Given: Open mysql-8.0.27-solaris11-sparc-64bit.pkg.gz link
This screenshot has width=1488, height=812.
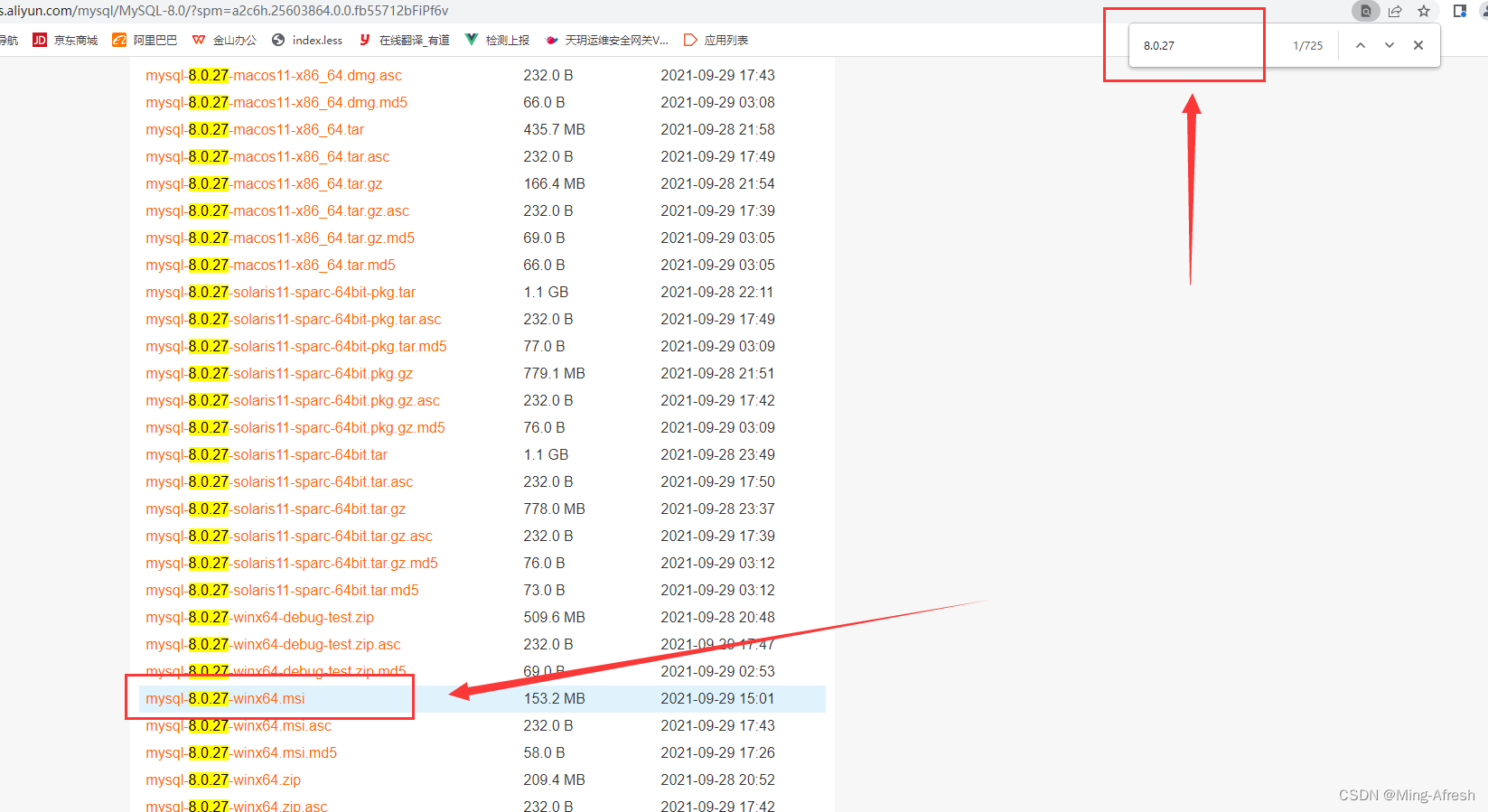Looking at the screenshot, I should click(279, 373).
